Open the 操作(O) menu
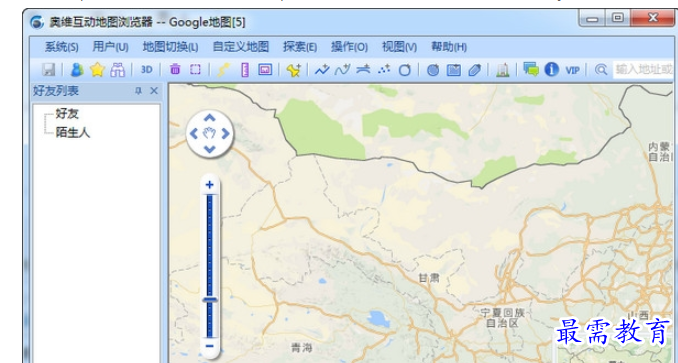The image size is (678, 363). point(349,47)
